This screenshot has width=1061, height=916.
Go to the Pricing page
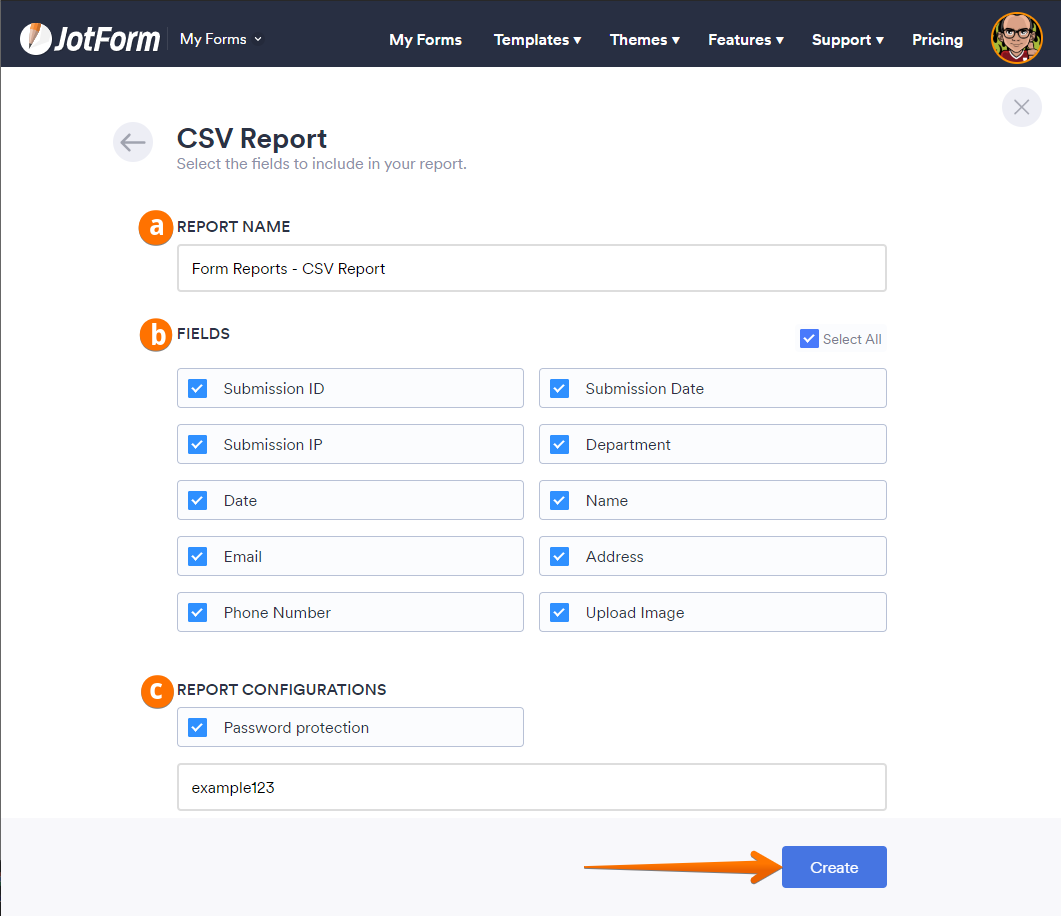(x=937, y=40)
